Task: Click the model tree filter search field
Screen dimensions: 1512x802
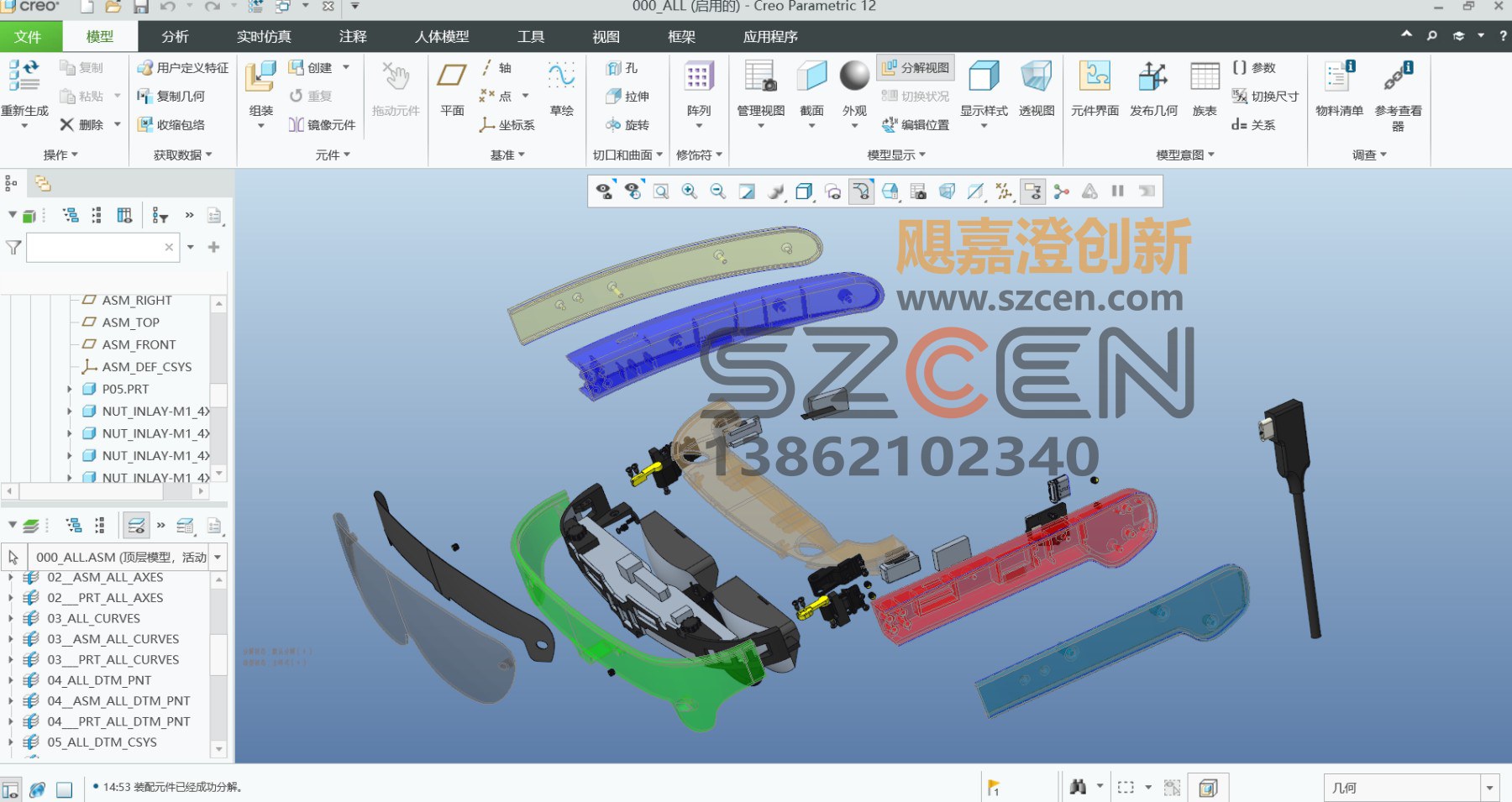Action: 102,248
